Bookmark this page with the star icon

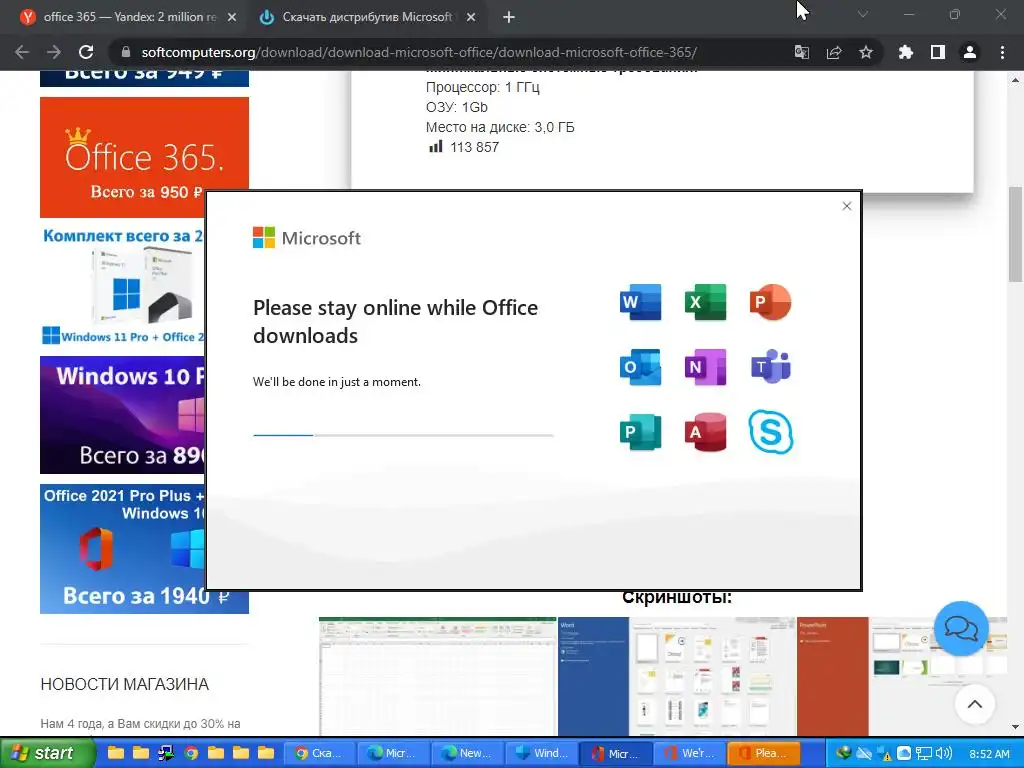point(866,52)
